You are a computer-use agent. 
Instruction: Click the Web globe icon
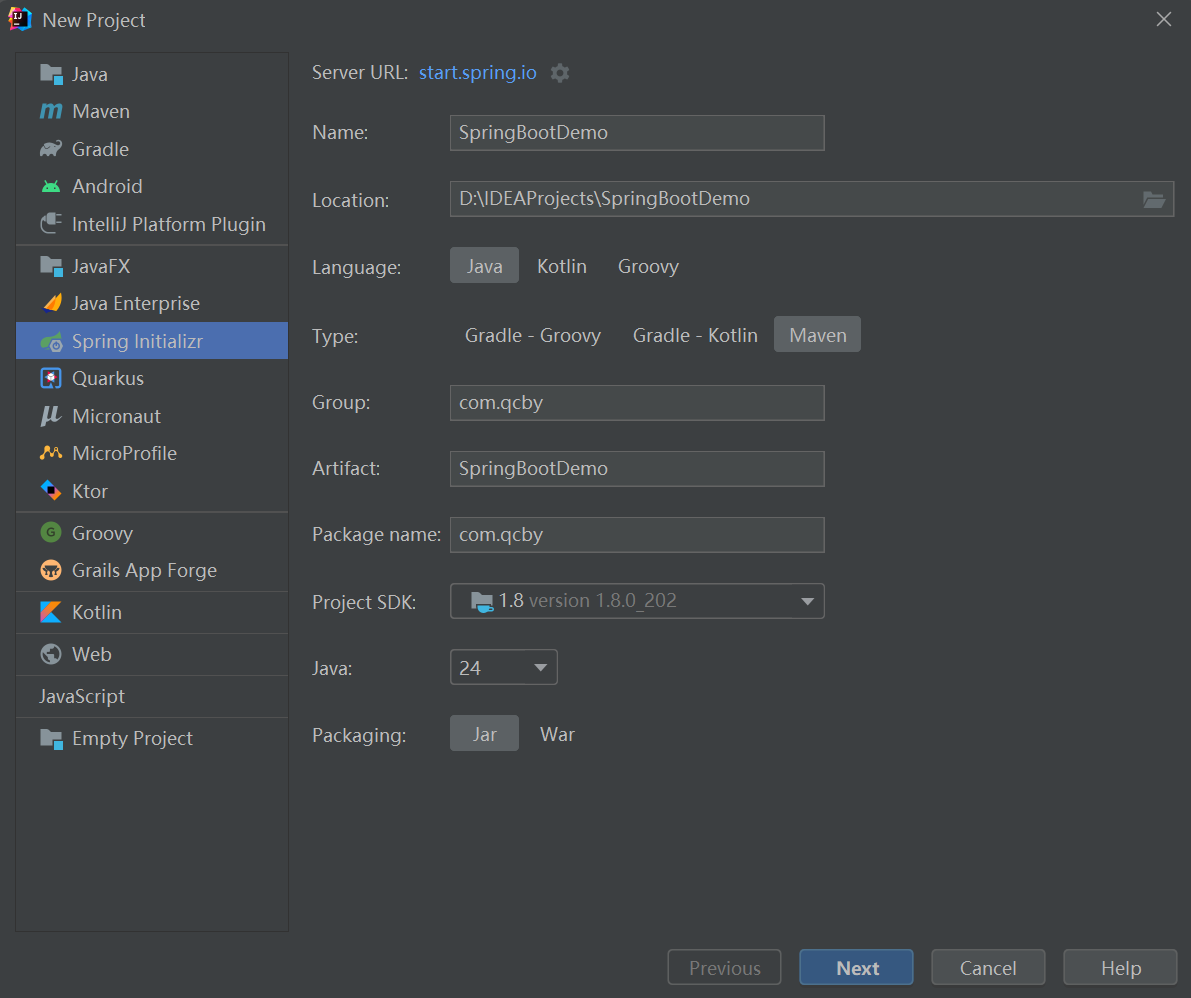51,654
